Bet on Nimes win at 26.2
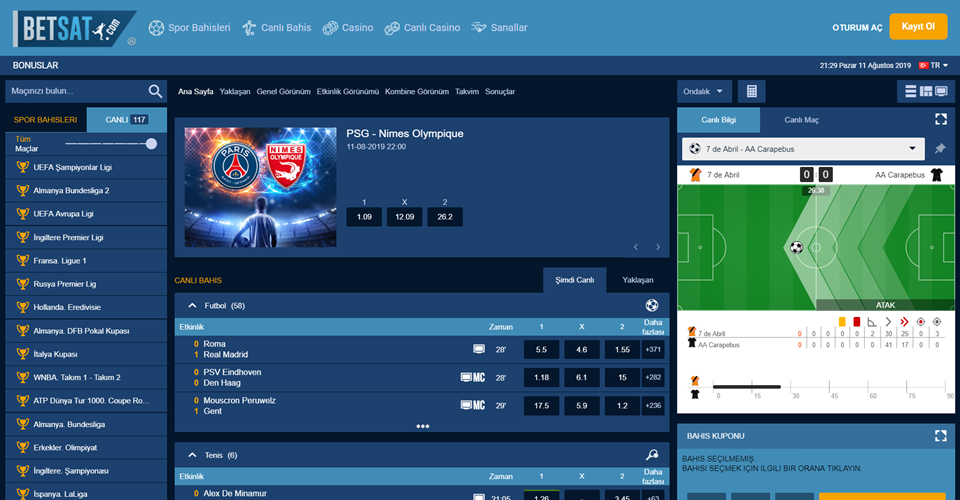The width and height of the screenshot is (960, 500). coord(445,217)
